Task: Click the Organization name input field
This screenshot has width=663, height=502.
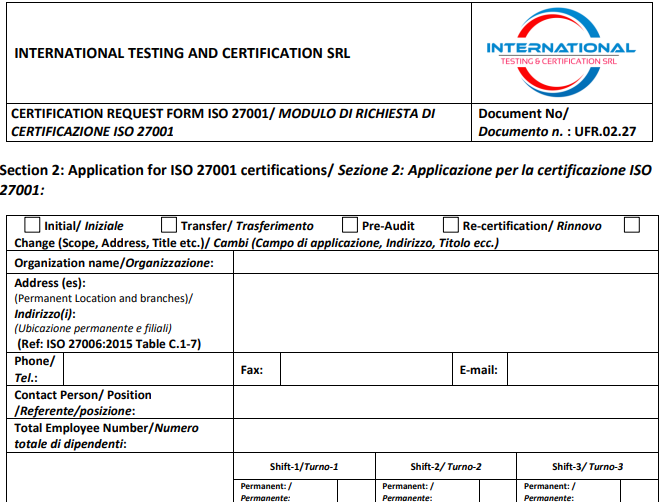Action: click(x=446, y=262)
